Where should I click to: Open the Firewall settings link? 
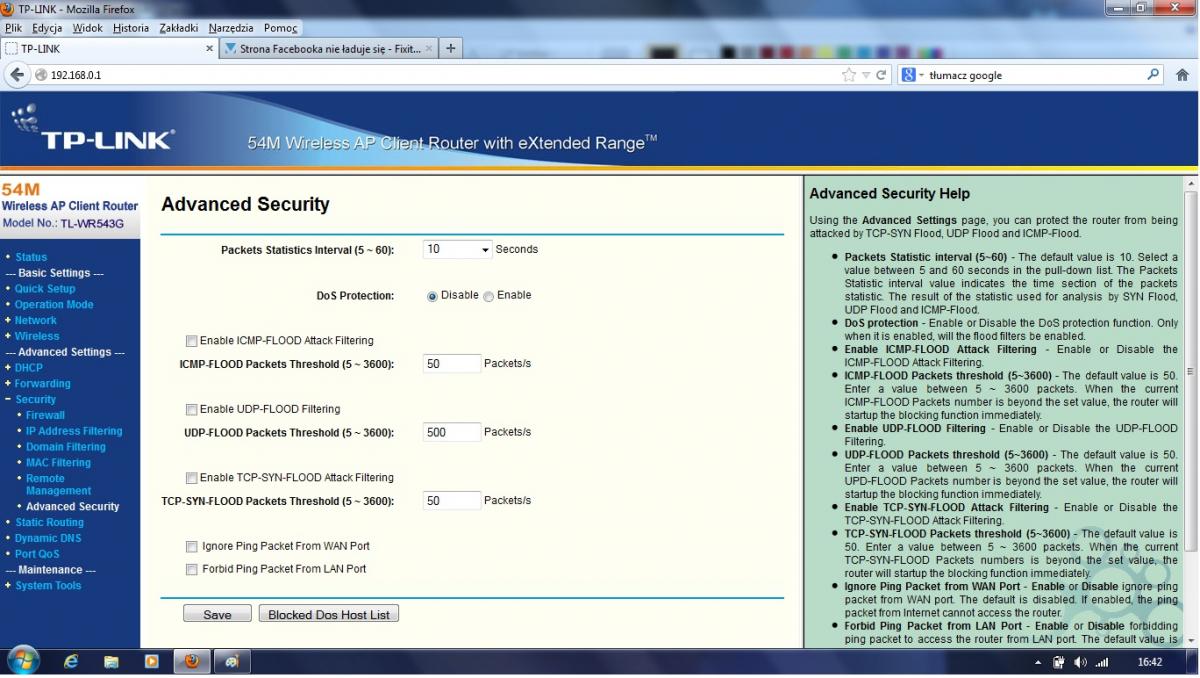click(x=45, y=416)
